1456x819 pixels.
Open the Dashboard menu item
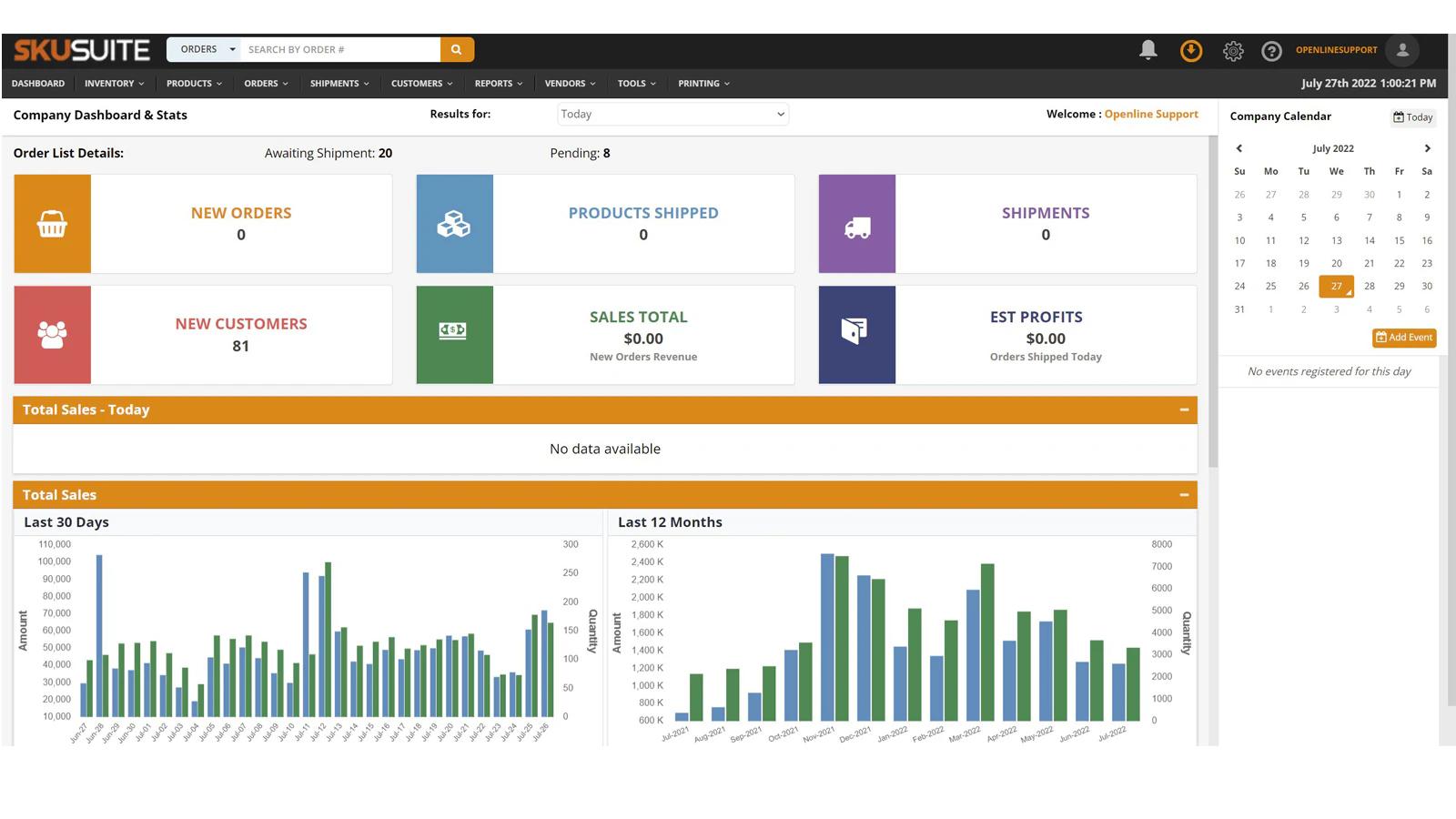(38, 84)
